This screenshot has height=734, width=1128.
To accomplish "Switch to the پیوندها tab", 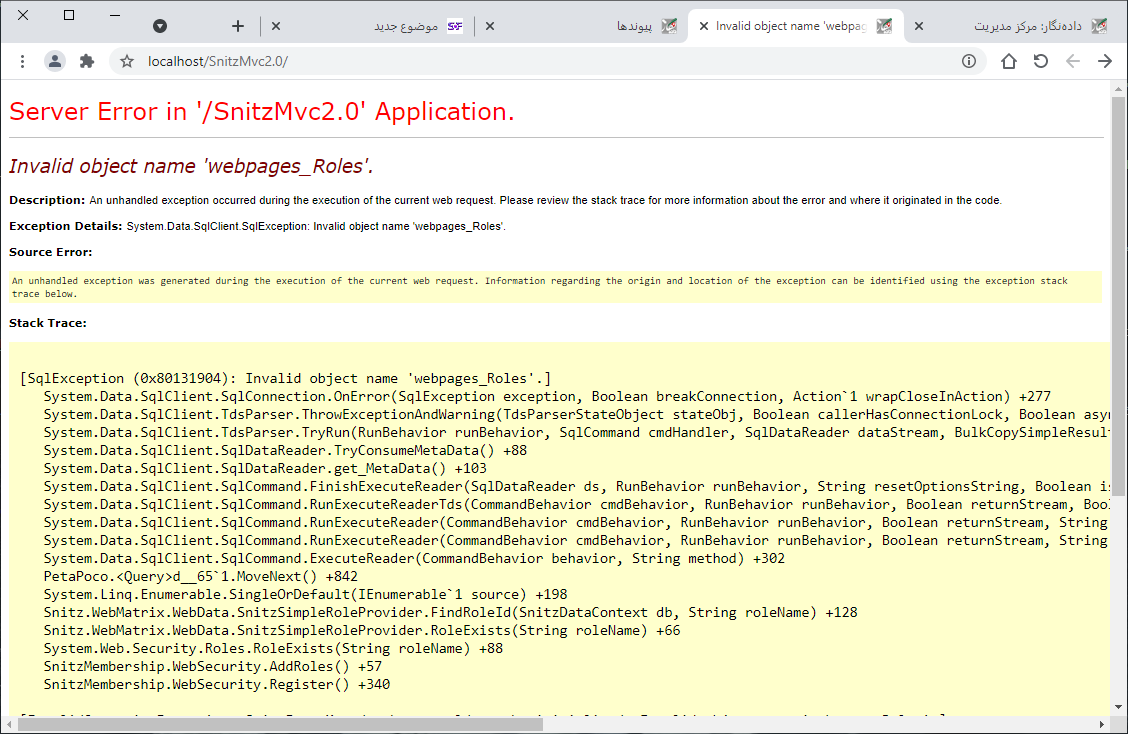I will pyautogui.click(x=634, y=26).
